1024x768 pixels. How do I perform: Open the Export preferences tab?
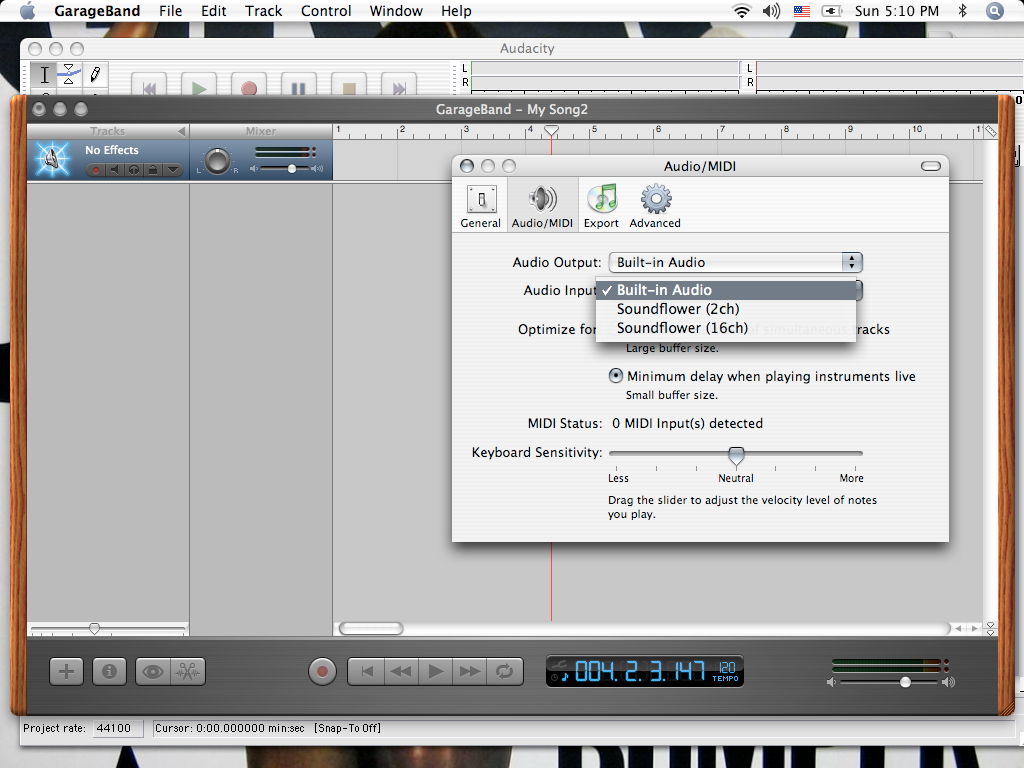[601, 206]
